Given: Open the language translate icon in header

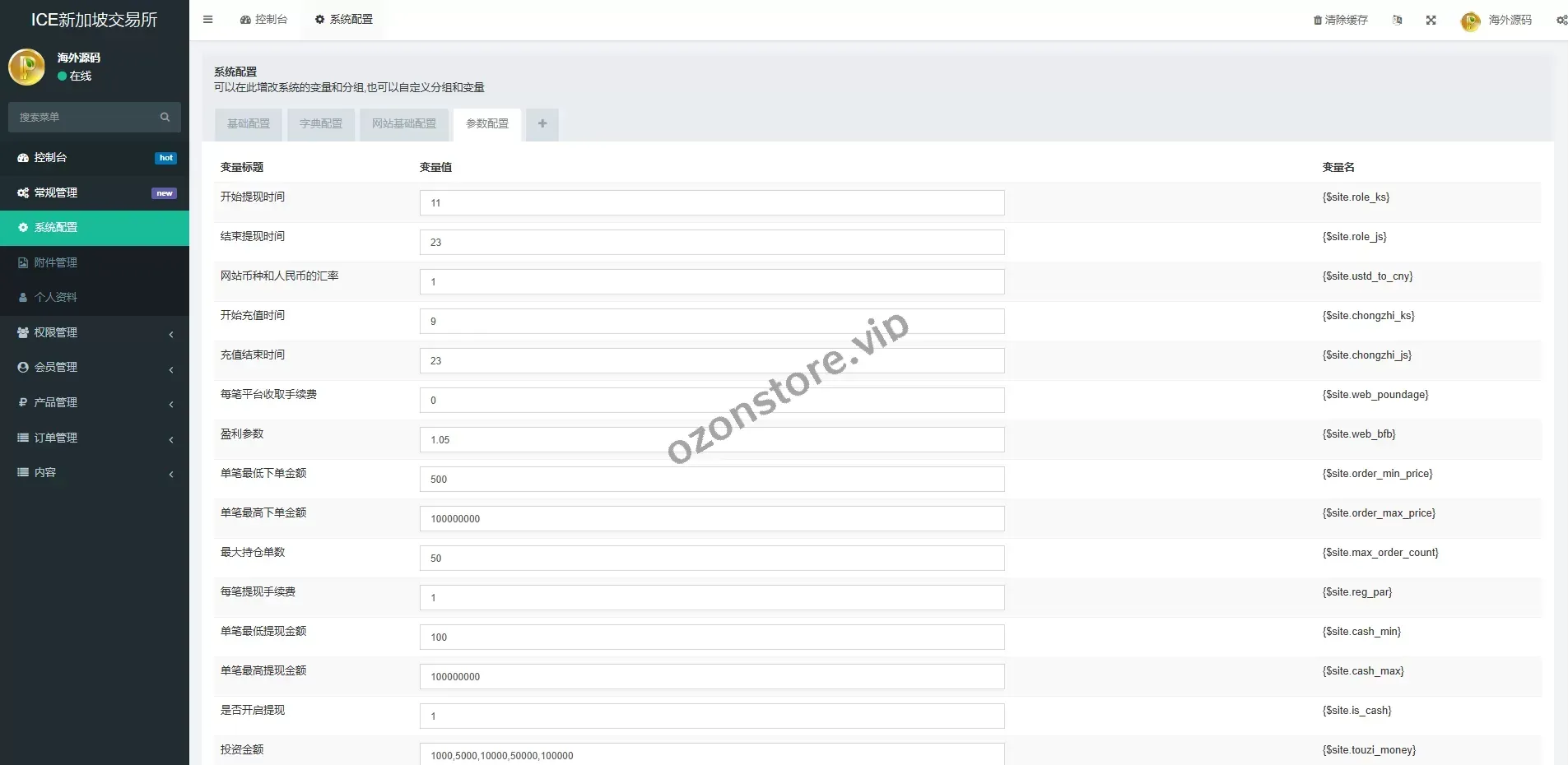Looking at the screenshot, I should pyautogui.click(x=1397, y=21).
